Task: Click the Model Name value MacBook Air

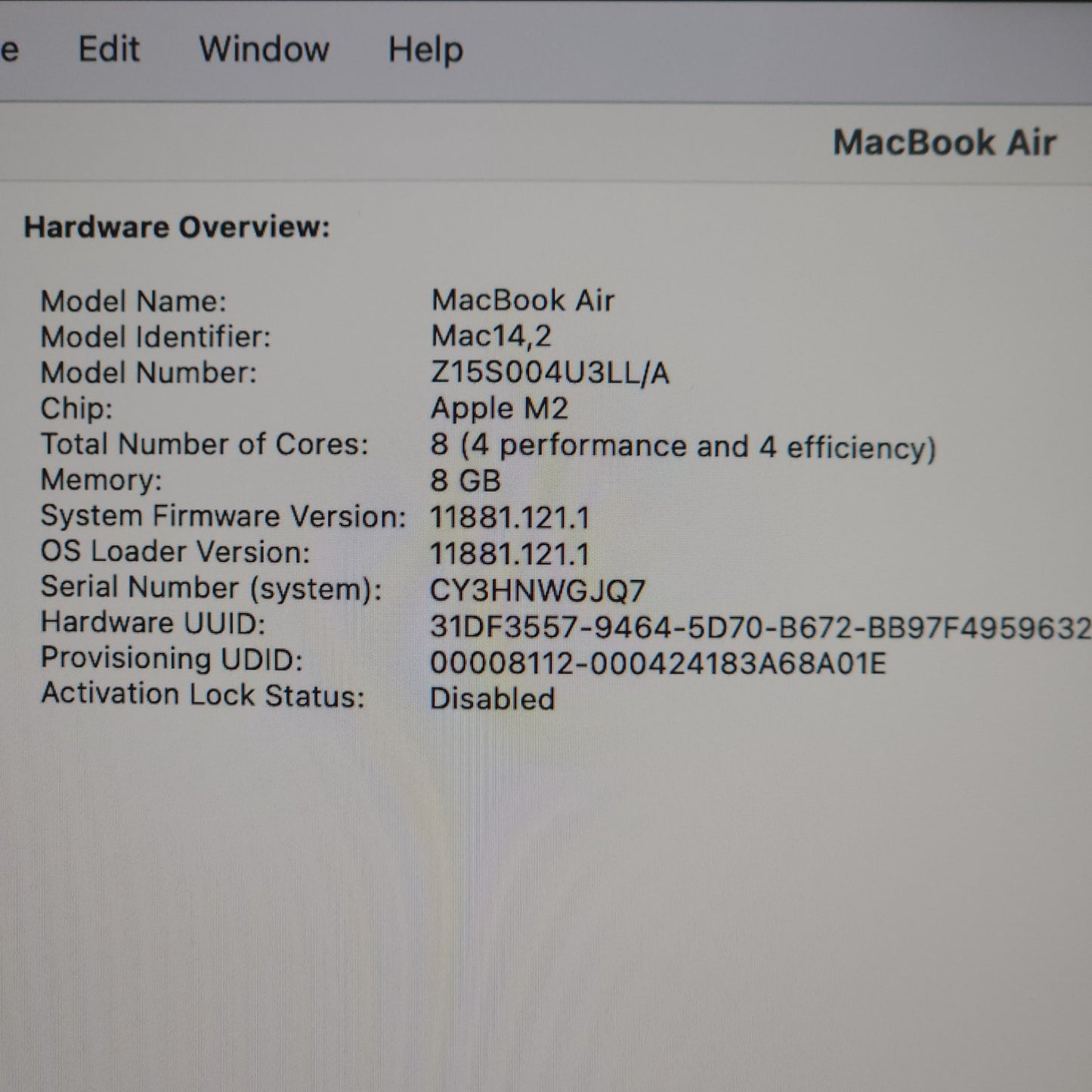Action: pyautogui.click(x=522, y=301)
